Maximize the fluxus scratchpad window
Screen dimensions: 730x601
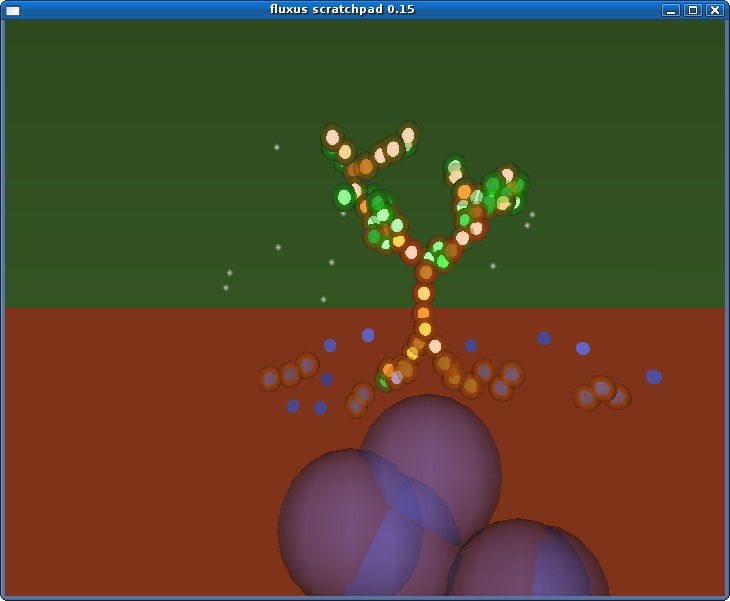(x=693, y=10)
